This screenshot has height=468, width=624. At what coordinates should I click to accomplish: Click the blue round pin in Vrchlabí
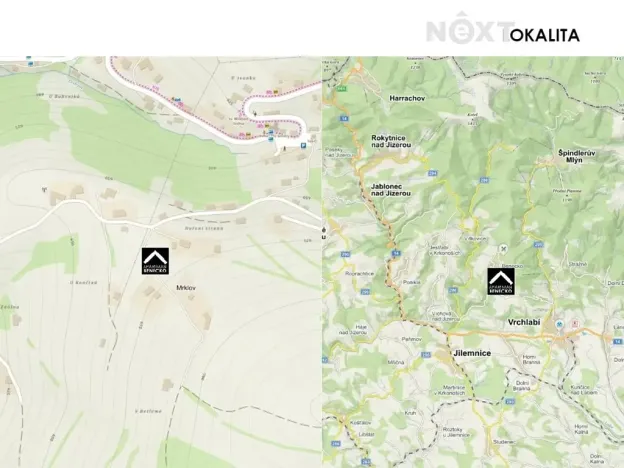(x=560, y=324)
